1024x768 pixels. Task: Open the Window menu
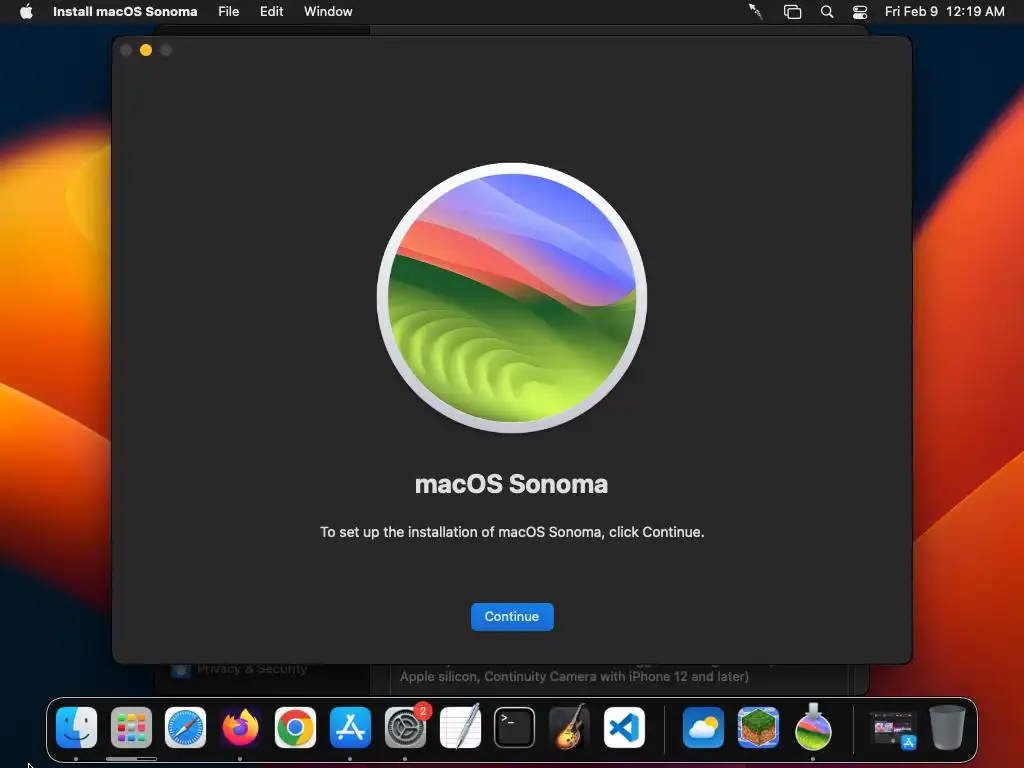328,12
